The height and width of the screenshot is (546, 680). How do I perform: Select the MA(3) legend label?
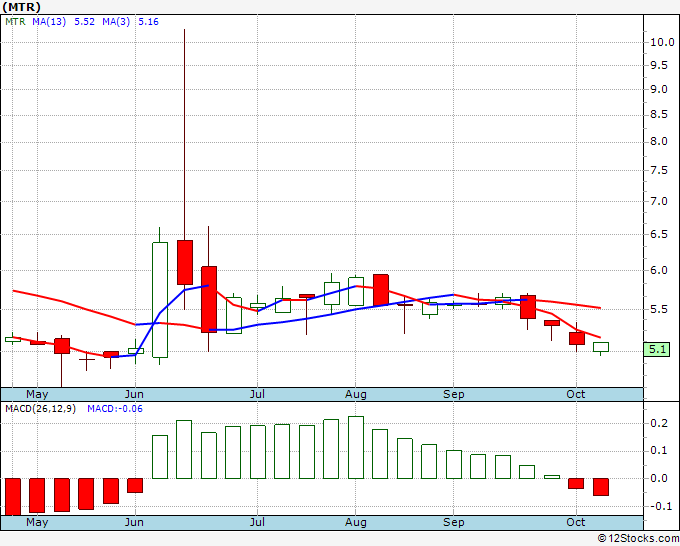point(116,21)
